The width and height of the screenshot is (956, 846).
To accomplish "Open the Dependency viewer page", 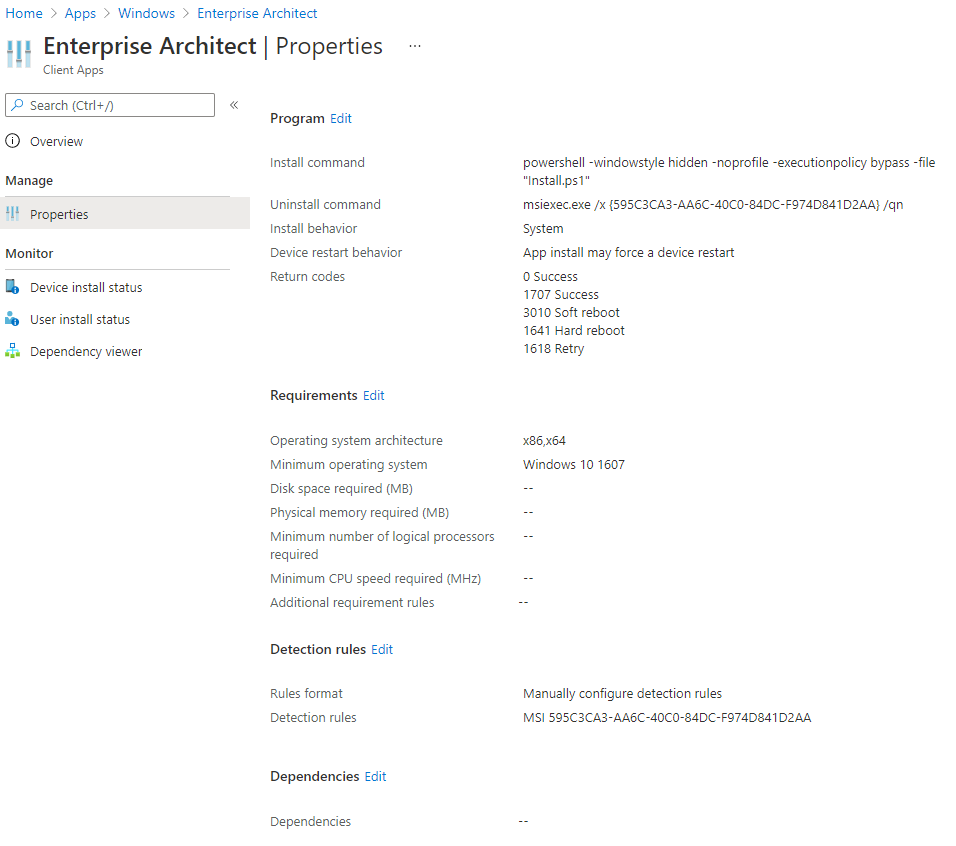I will point(86,351).
